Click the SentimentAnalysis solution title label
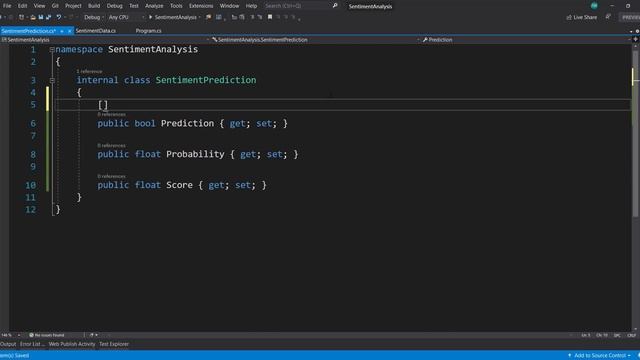The height and width of the screenshot is (360, 640). point(370,6)
